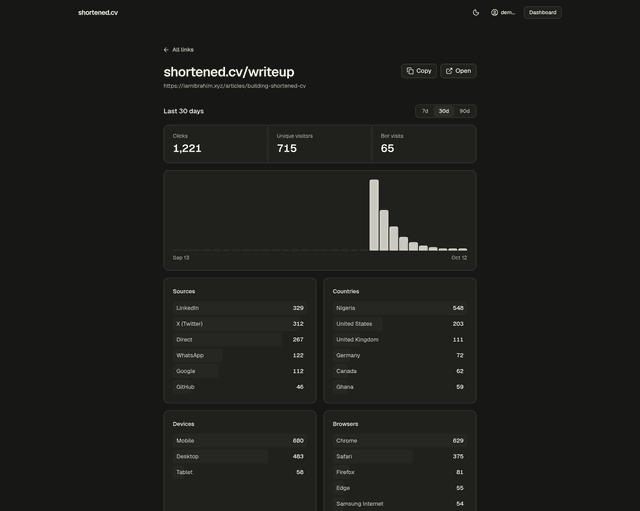The image size is (640, 511).
Task: Select the Nigeria country row
Action: (400, 308)
